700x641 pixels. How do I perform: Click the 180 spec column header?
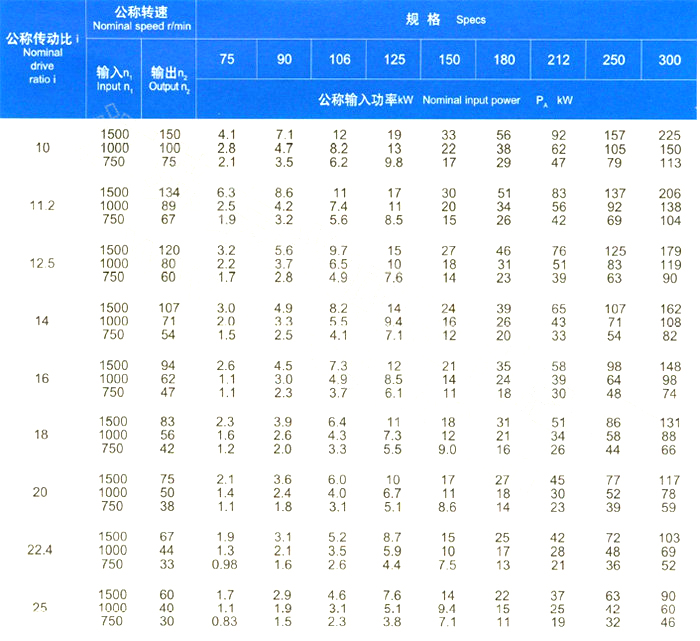[504, 60]
